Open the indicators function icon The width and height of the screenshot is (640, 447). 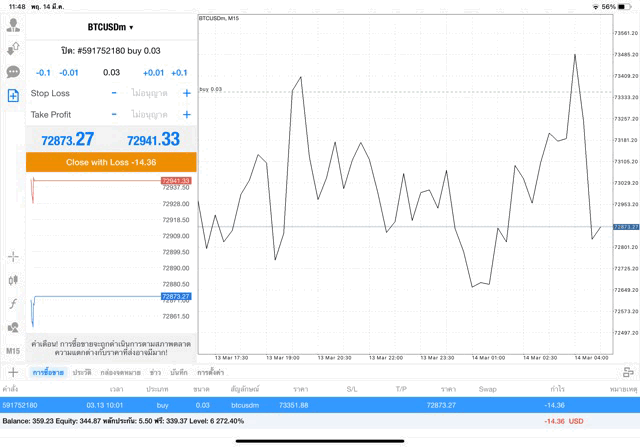(13, 303)
